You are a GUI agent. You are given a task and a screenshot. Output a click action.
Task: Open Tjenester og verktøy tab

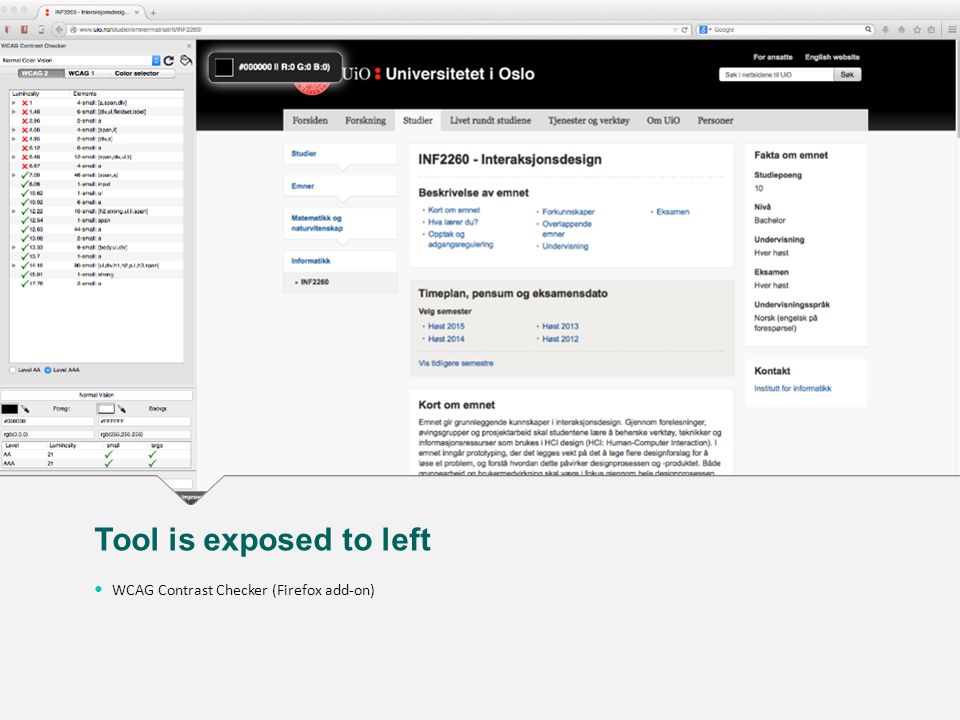pyautogui.click(x=588, y=121)
